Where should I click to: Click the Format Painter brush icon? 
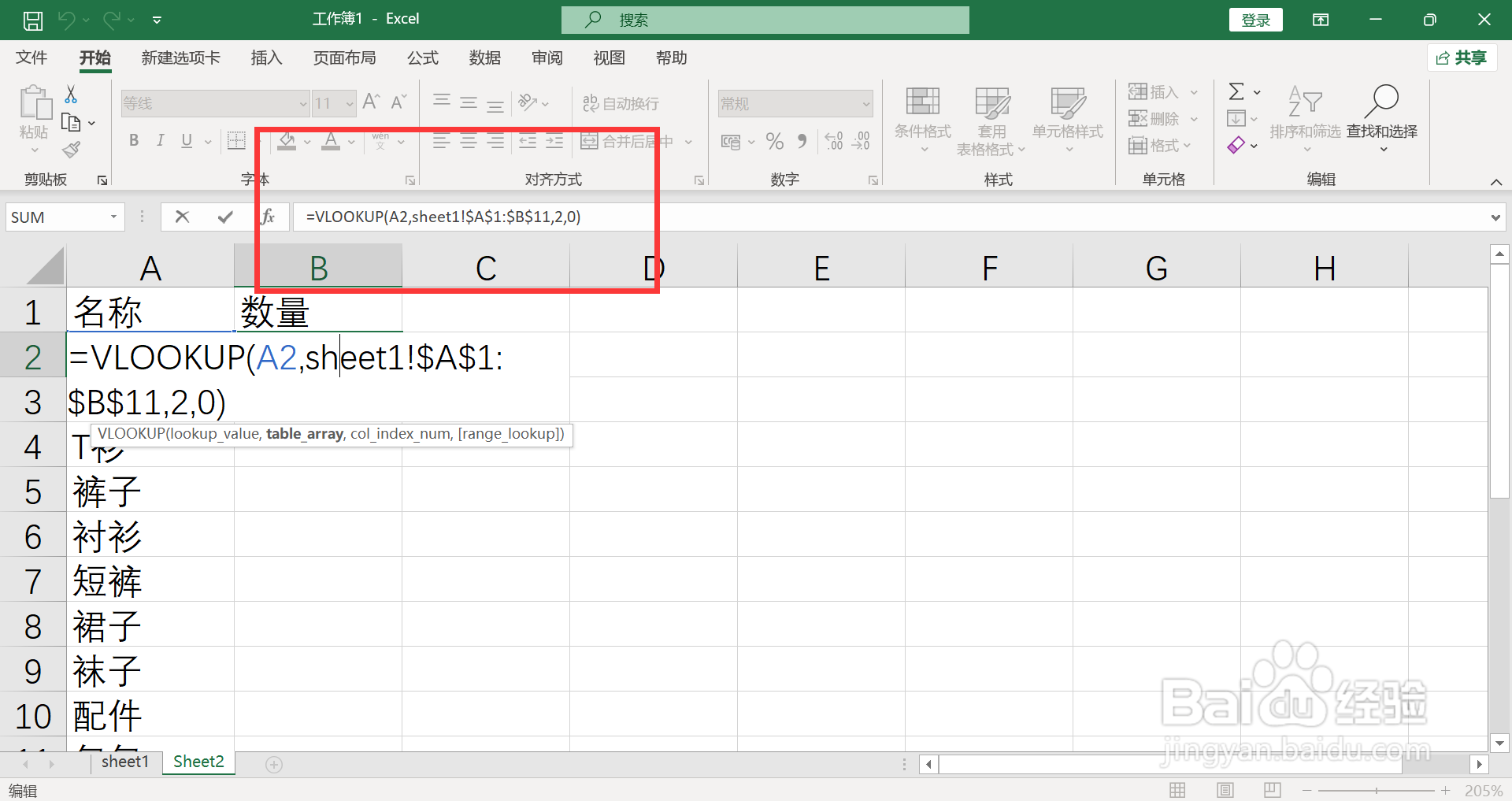click(x=72, y=149)
